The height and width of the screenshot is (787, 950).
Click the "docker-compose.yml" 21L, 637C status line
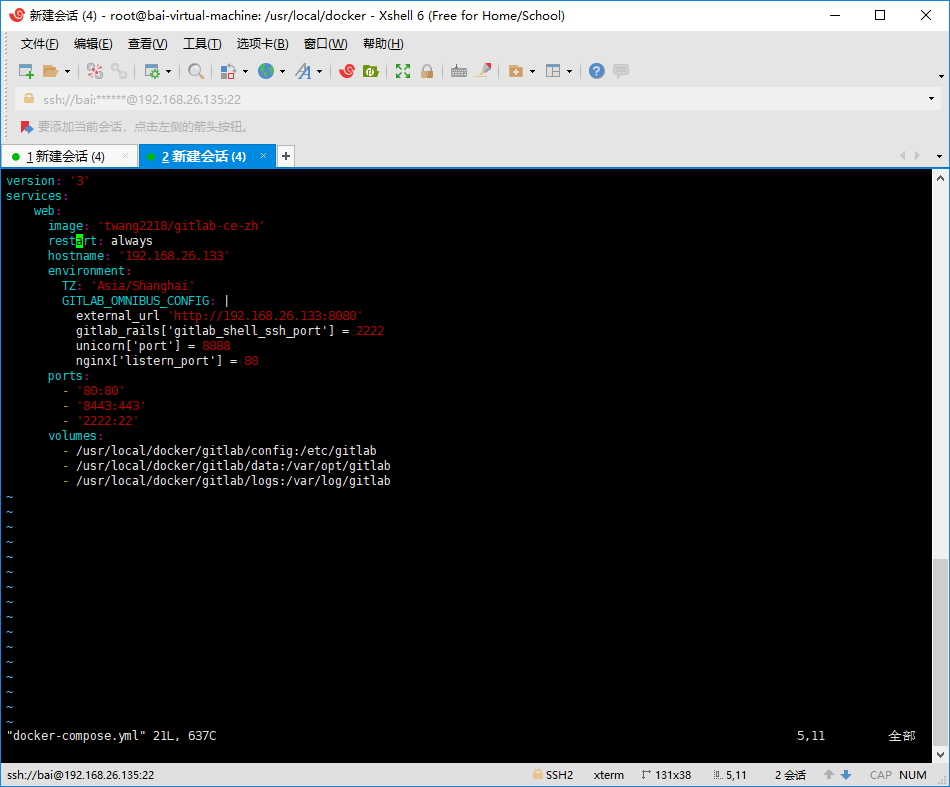point(111,736)
